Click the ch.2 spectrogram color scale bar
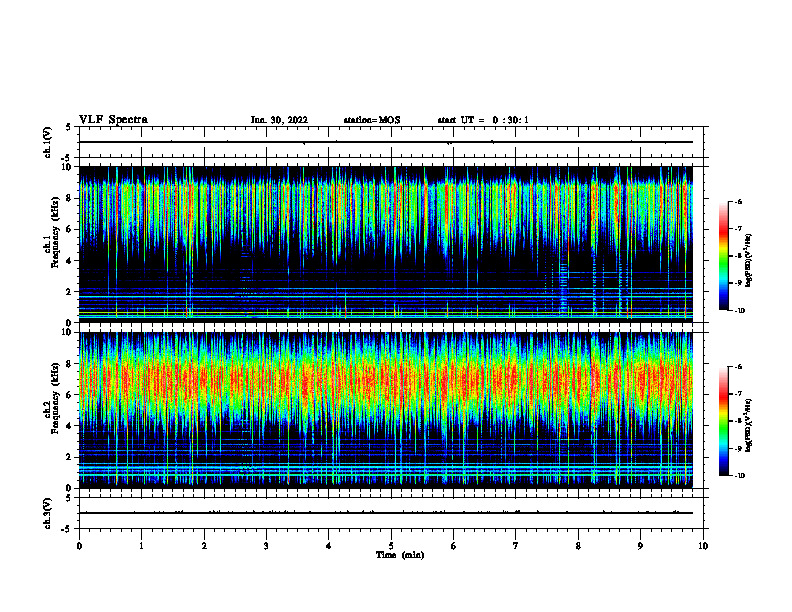Viewport: 792px width, 612px height. (x=723, y=421)
